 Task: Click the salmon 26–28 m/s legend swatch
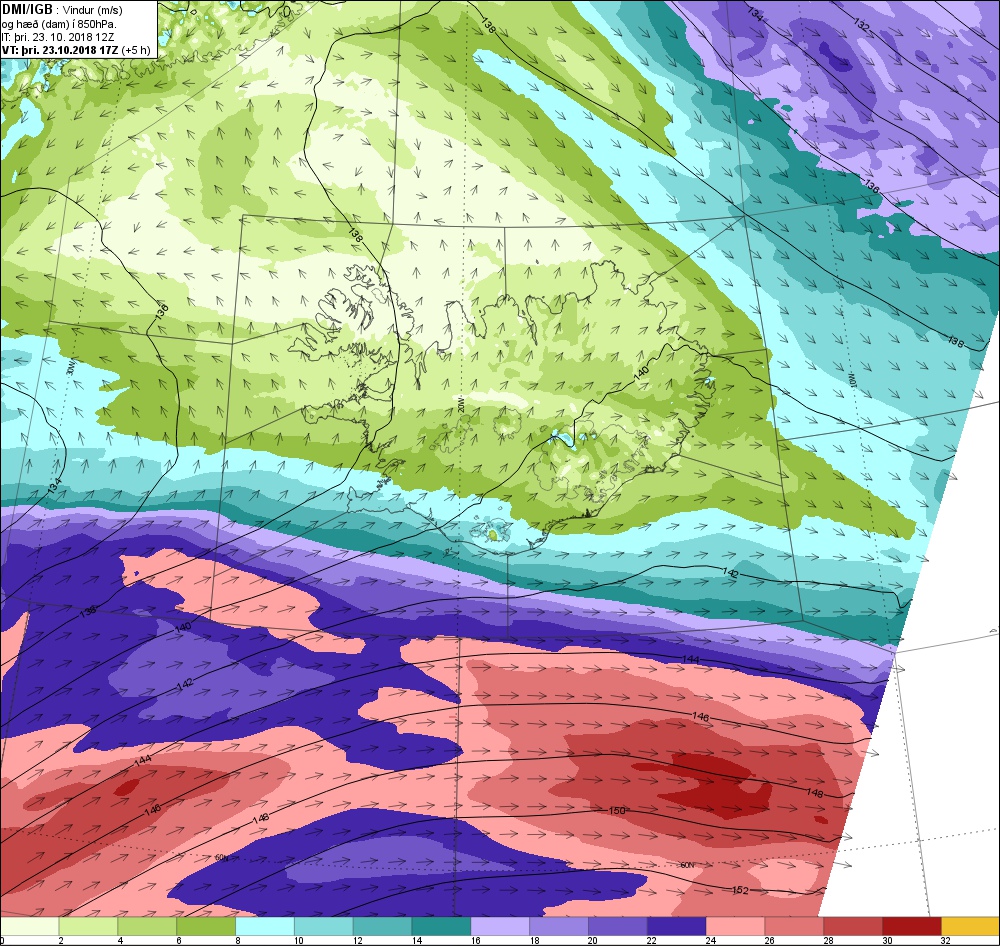pos(794,926)
